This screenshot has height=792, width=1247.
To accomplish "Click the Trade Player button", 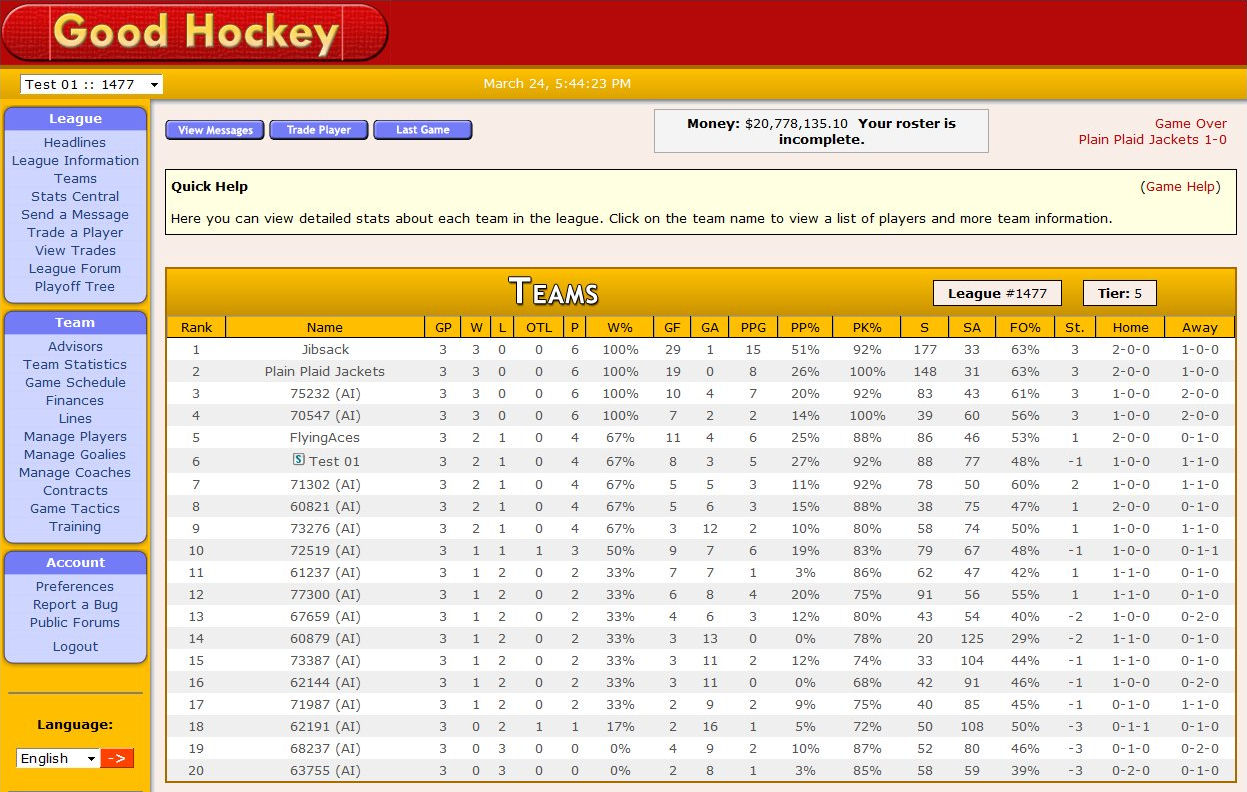I will (x=319, y=130).
